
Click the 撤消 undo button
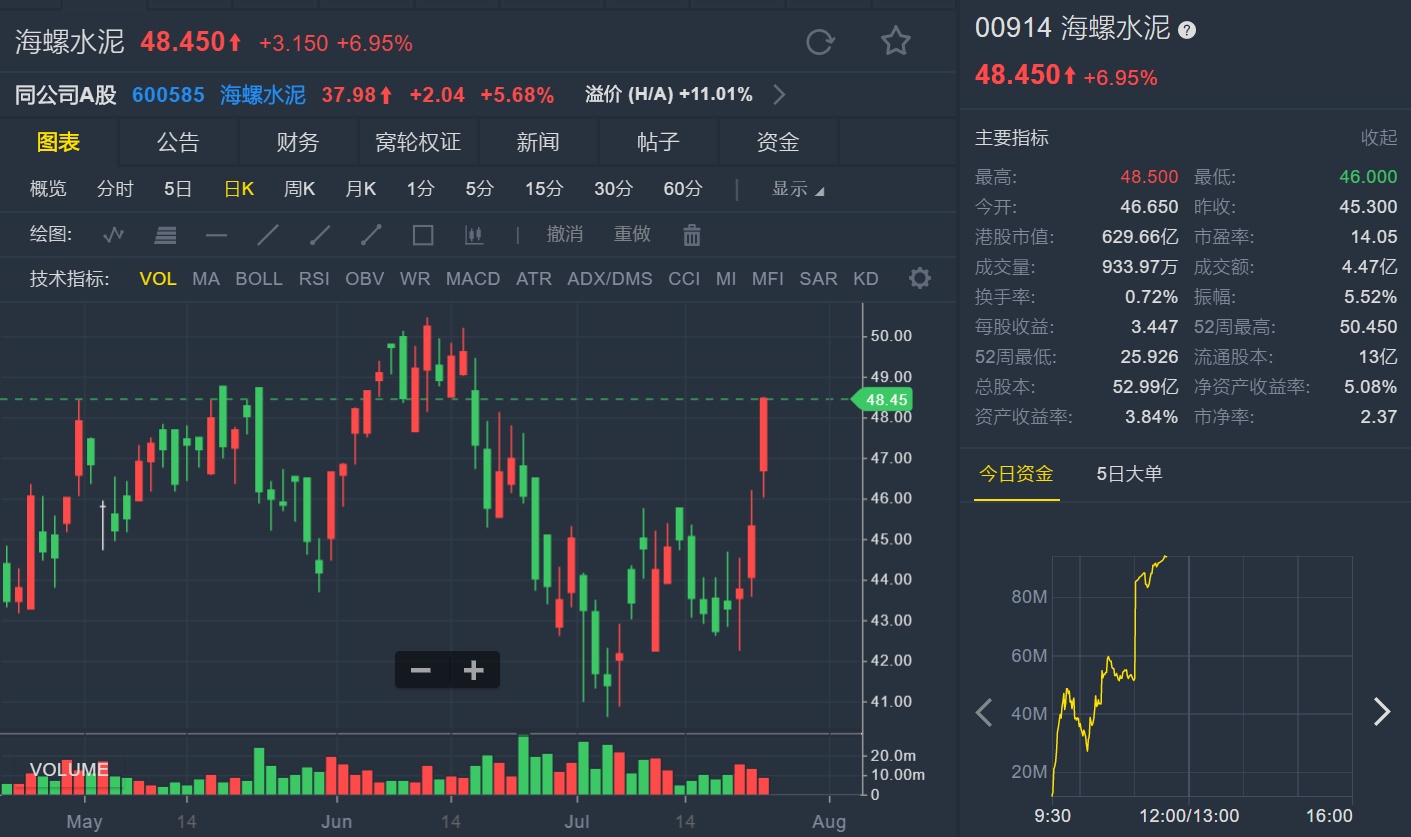point(564,234)
